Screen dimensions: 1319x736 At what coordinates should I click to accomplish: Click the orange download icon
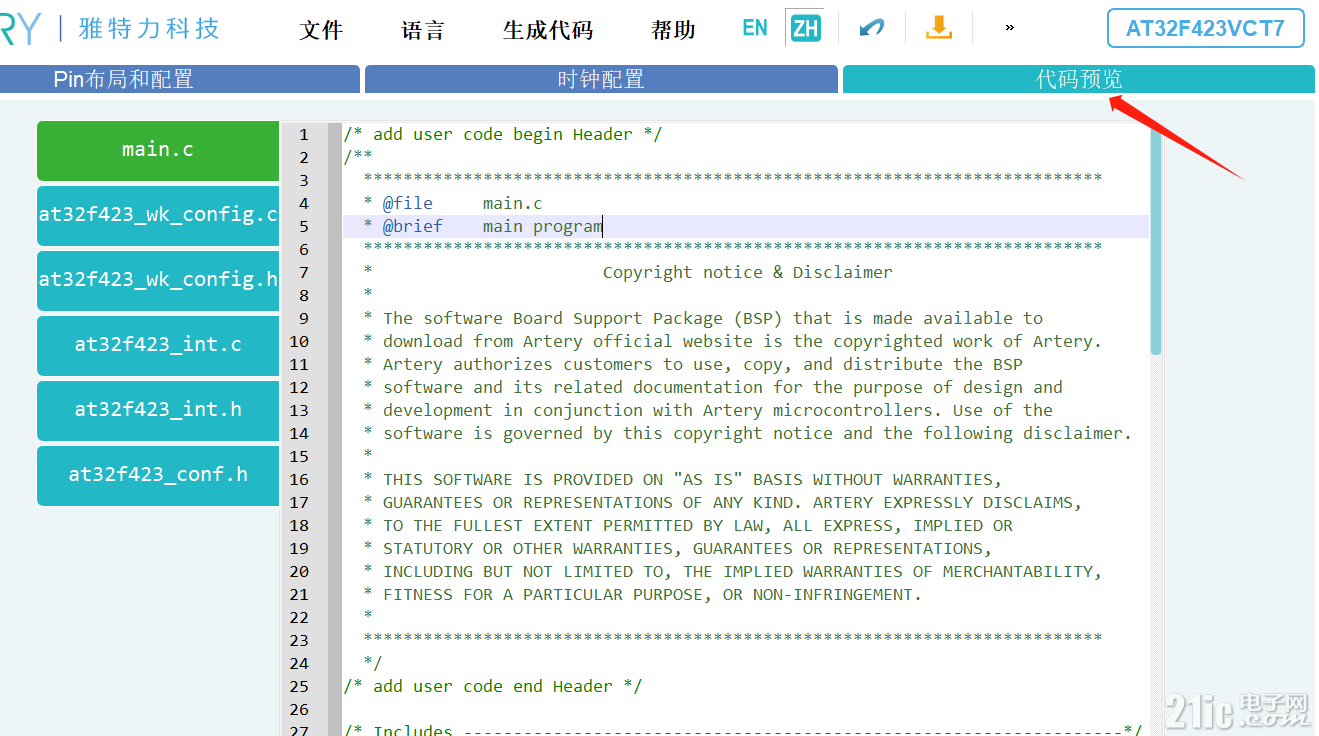click(938, 27)
